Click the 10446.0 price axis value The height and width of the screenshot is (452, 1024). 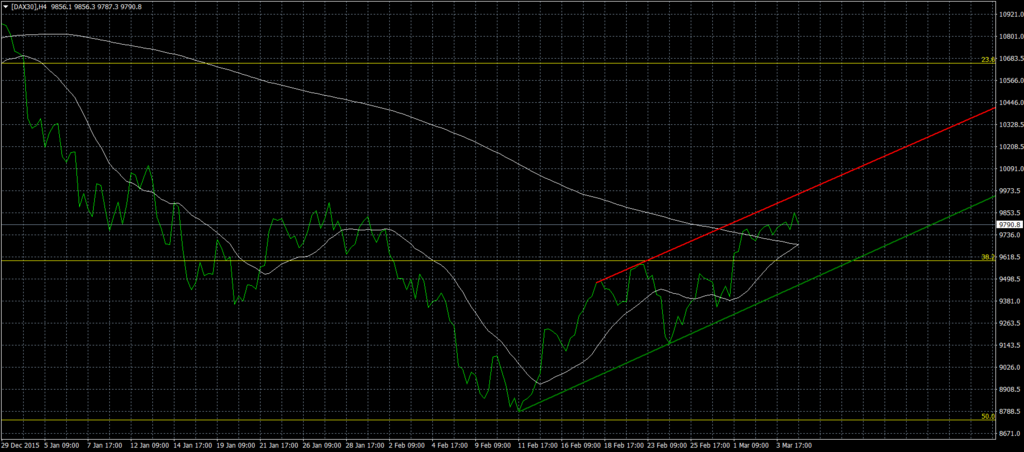[x=1009, y=103]
